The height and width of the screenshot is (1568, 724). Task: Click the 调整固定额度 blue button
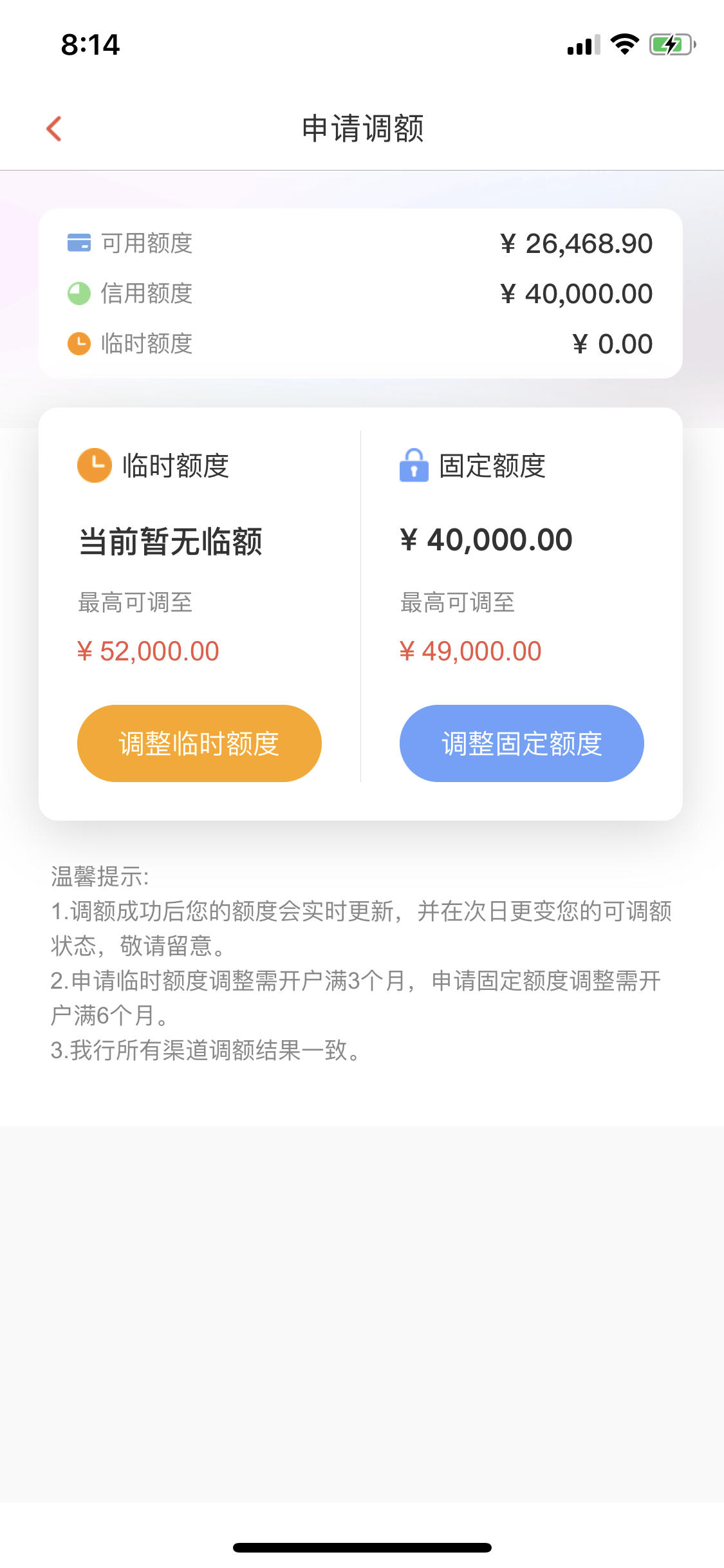[x=522, y=743]
